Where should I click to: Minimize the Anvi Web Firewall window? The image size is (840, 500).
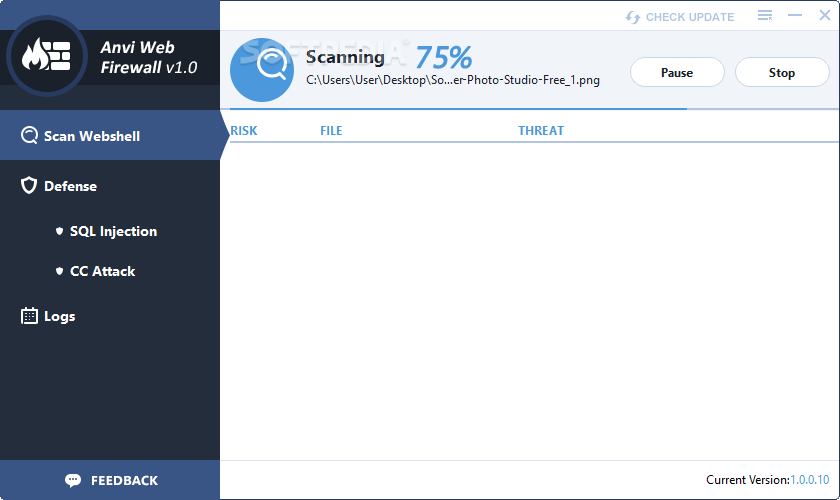pos(795,16)
